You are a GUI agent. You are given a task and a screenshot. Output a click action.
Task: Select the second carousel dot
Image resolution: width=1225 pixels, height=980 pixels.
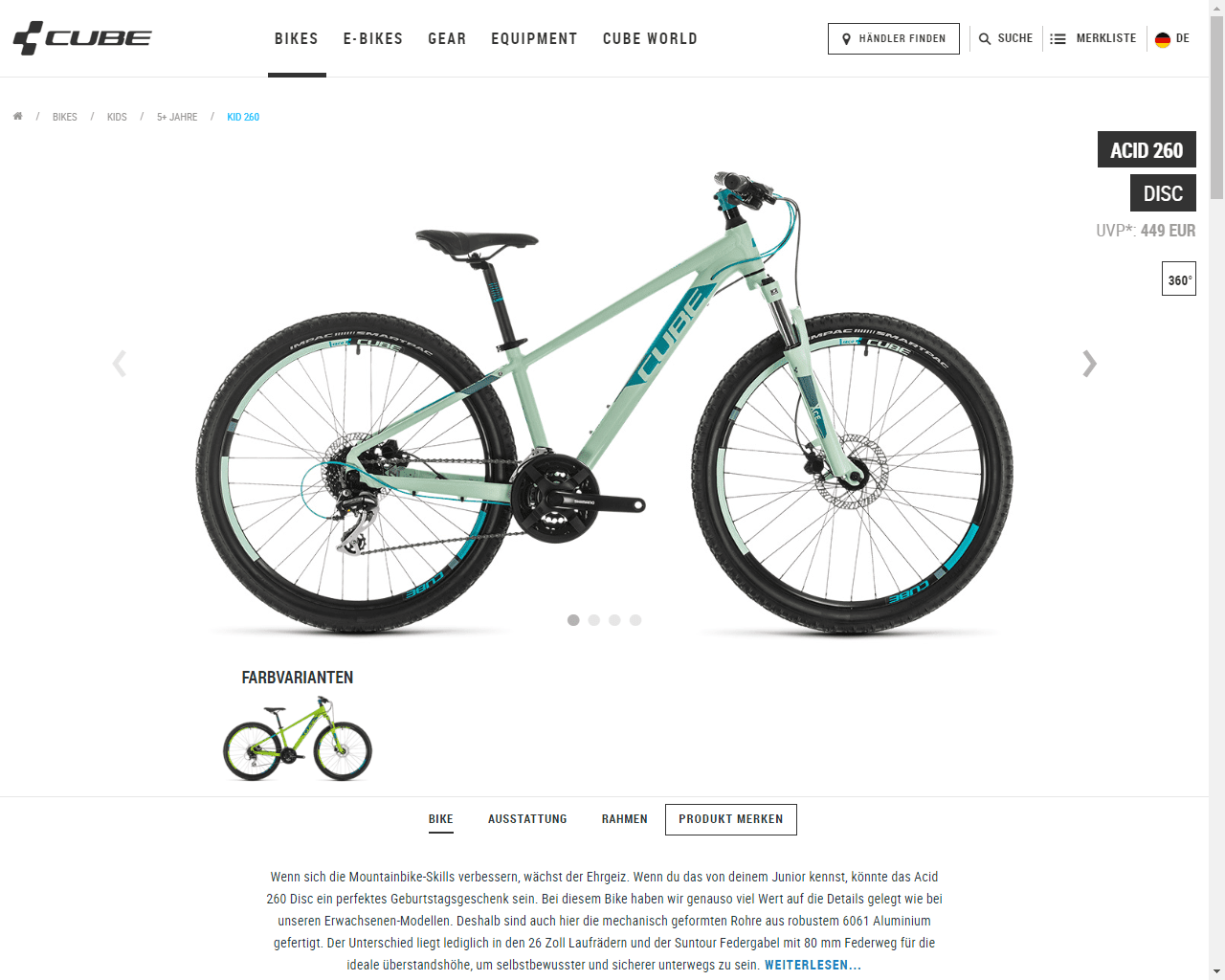[x=594, y=620]
